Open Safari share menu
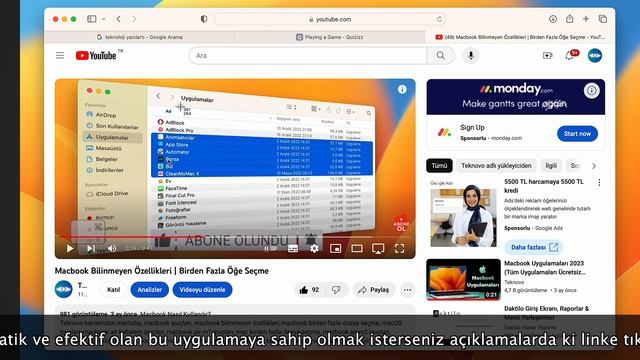The width and height of the screenshot is (640, 360). (569, 19)
